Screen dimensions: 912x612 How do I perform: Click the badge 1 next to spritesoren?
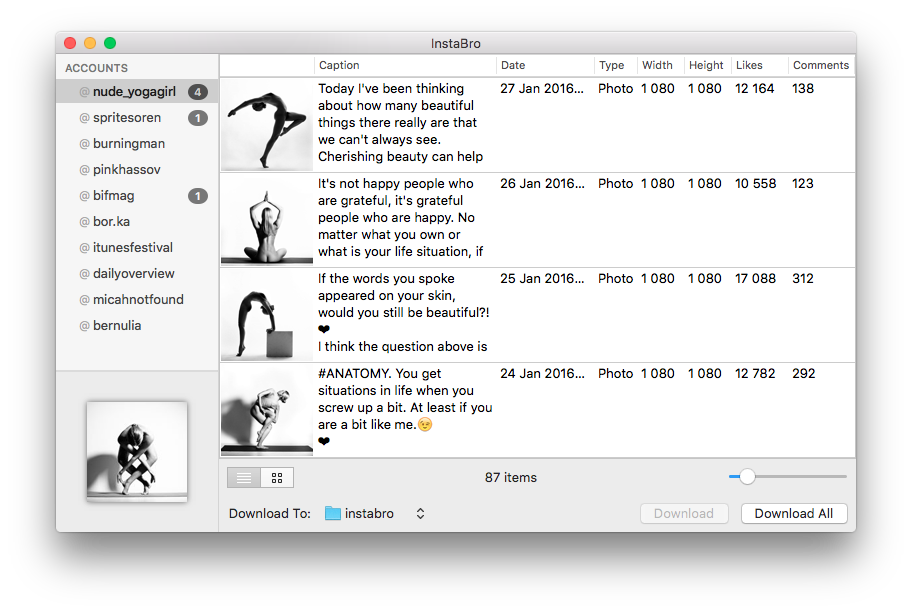[198, 118]
